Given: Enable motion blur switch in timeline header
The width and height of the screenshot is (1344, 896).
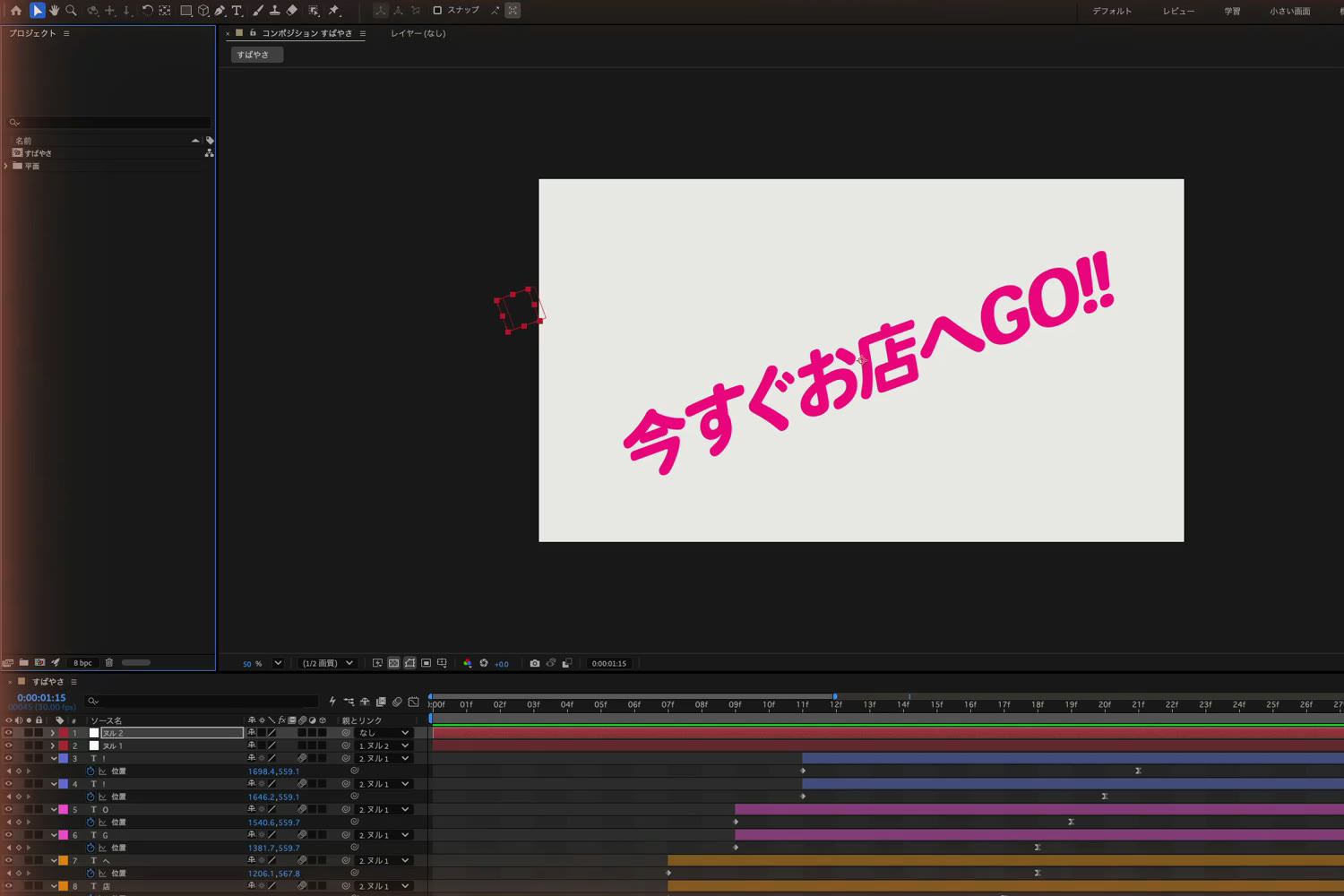Looking at the screenshot, I should pyautogui.click(x=397, y=702).
